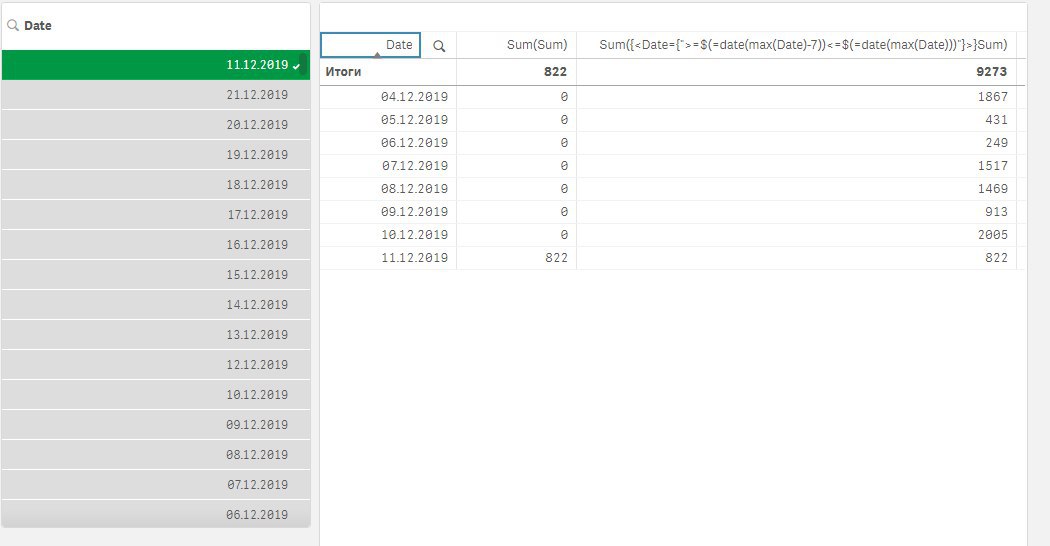
Task: Open the Date filter pane title
Action: [38, 25]
